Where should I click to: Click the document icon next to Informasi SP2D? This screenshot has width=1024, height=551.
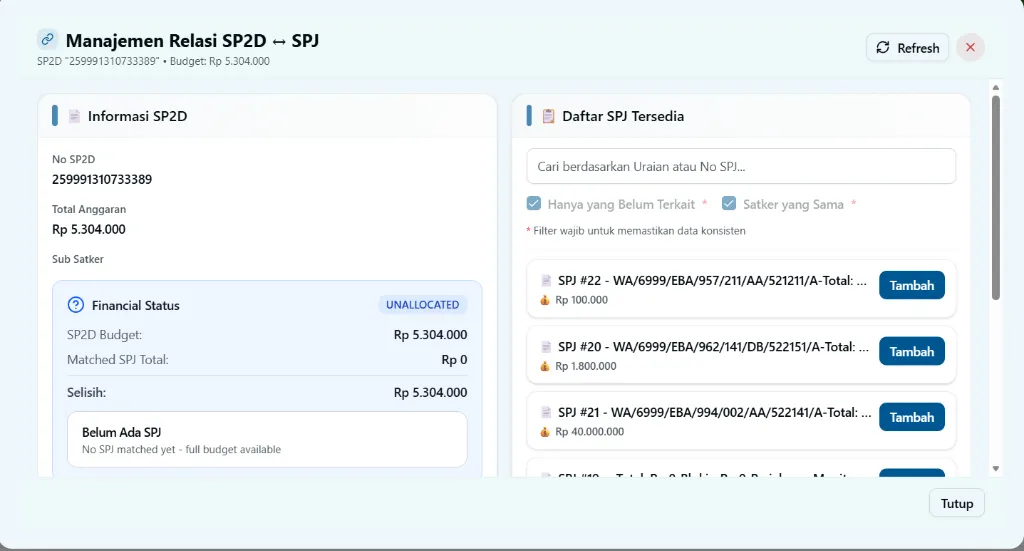click(74, 116)
